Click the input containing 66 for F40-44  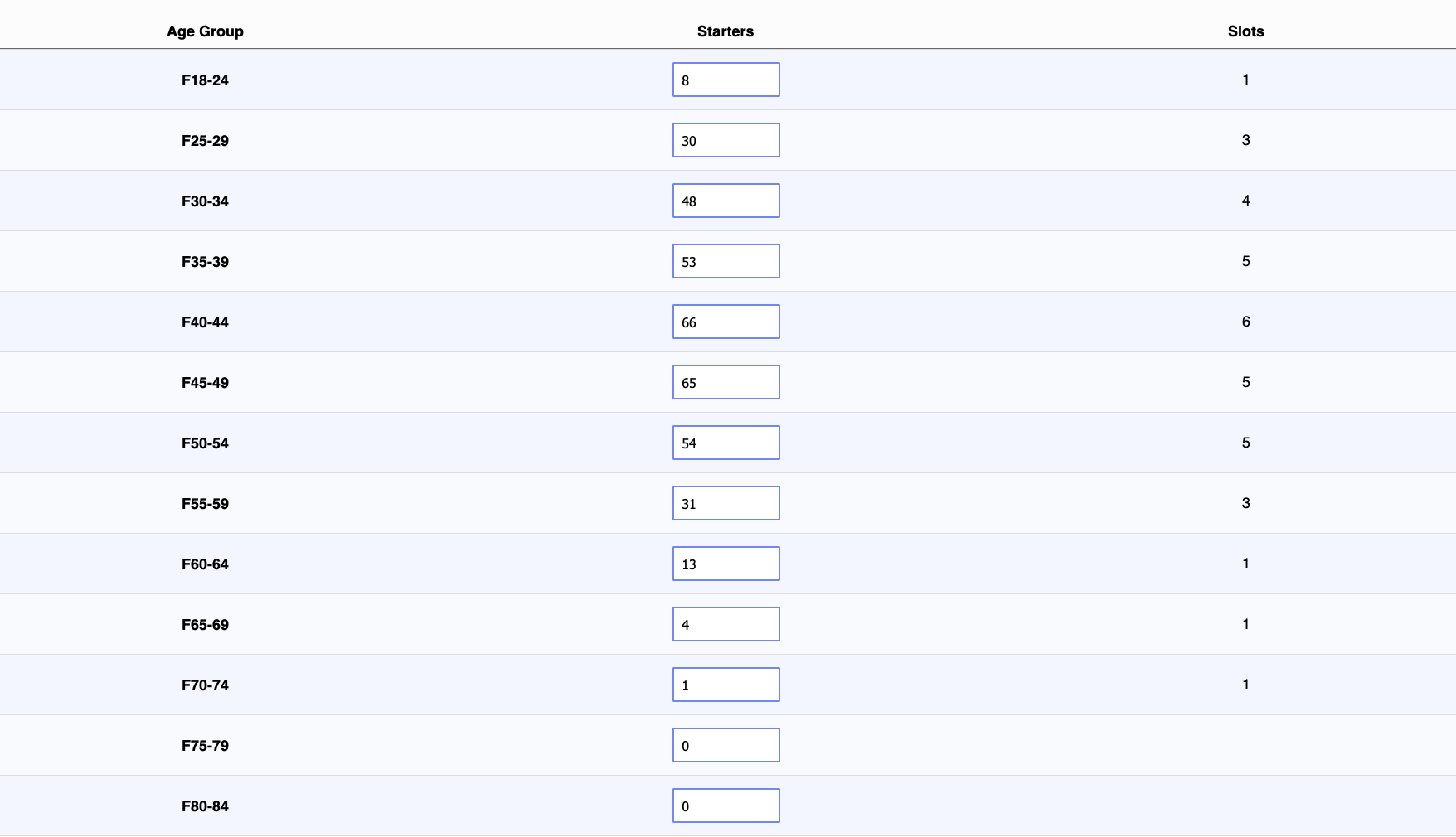tap(726, 322)
